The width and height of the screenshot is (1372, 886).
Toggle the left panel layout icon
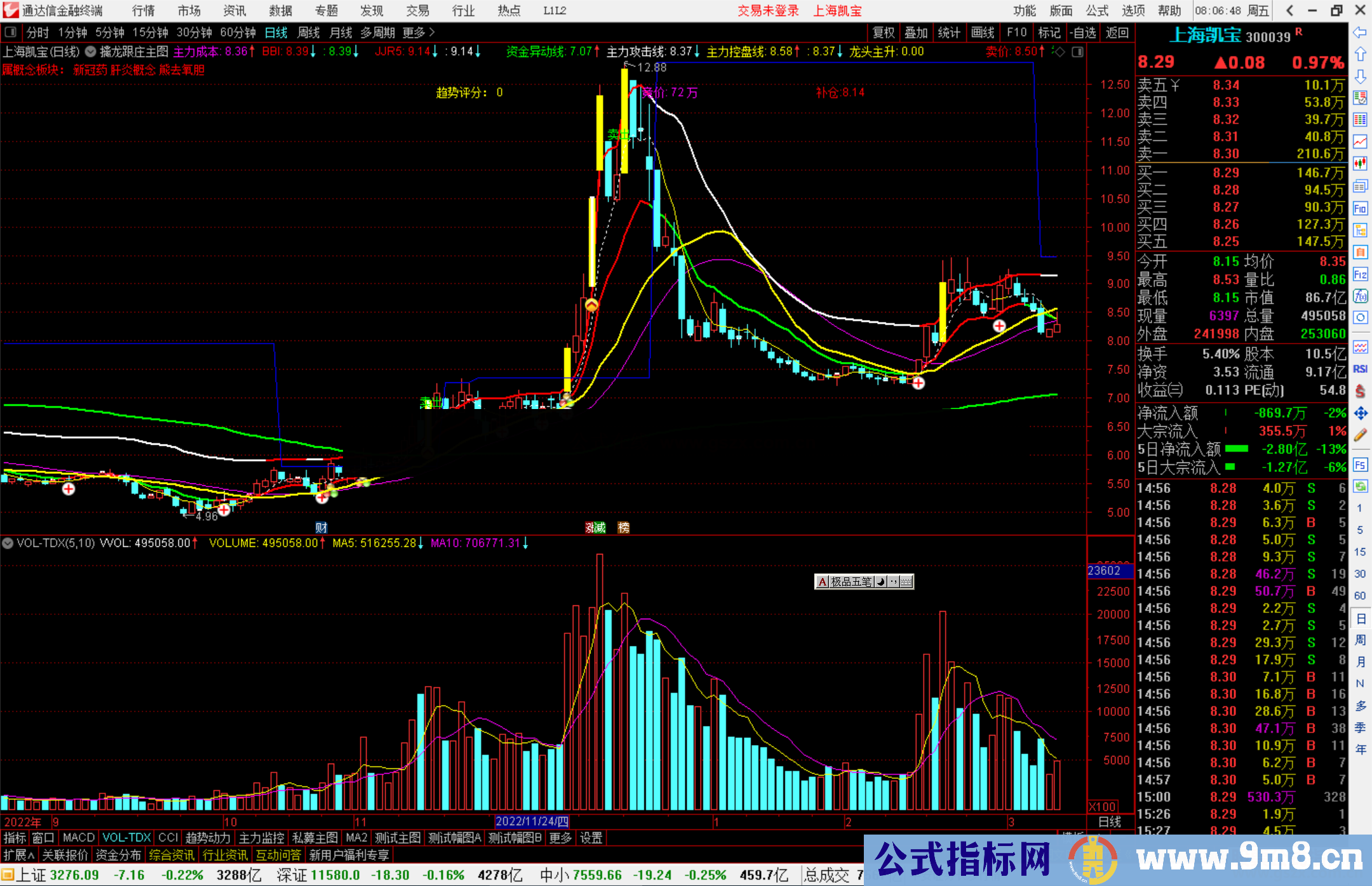10,32
